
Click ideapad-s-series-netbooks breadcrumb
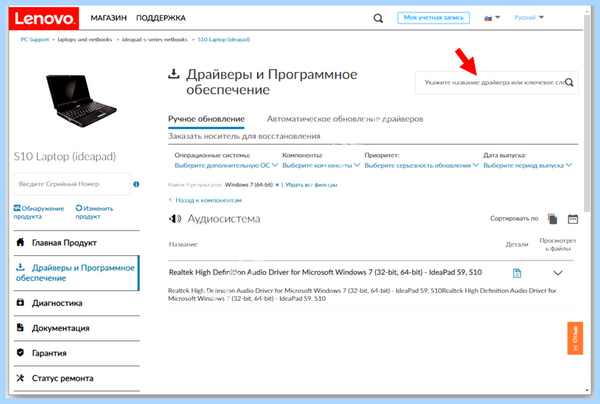pyautogui.click(x=155, y=39)
